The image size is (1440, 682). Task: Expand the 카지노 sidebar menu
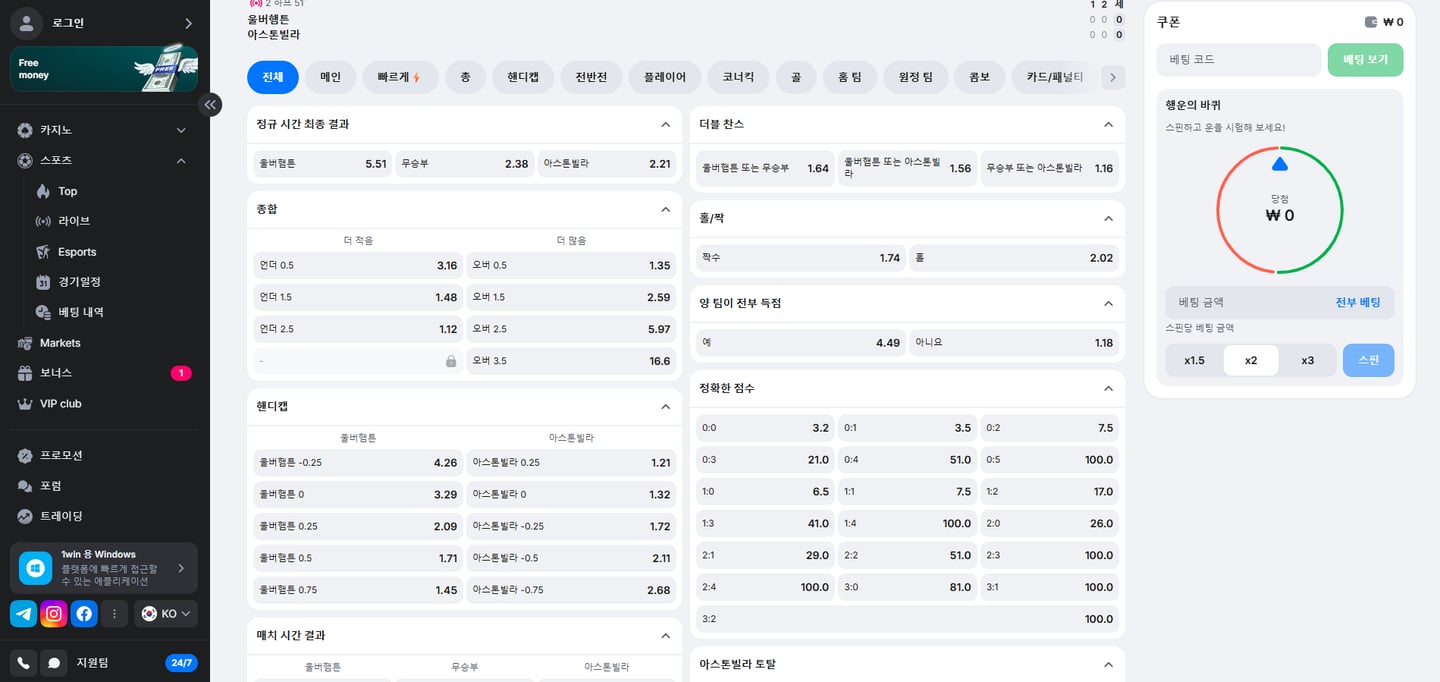[181, 130]
